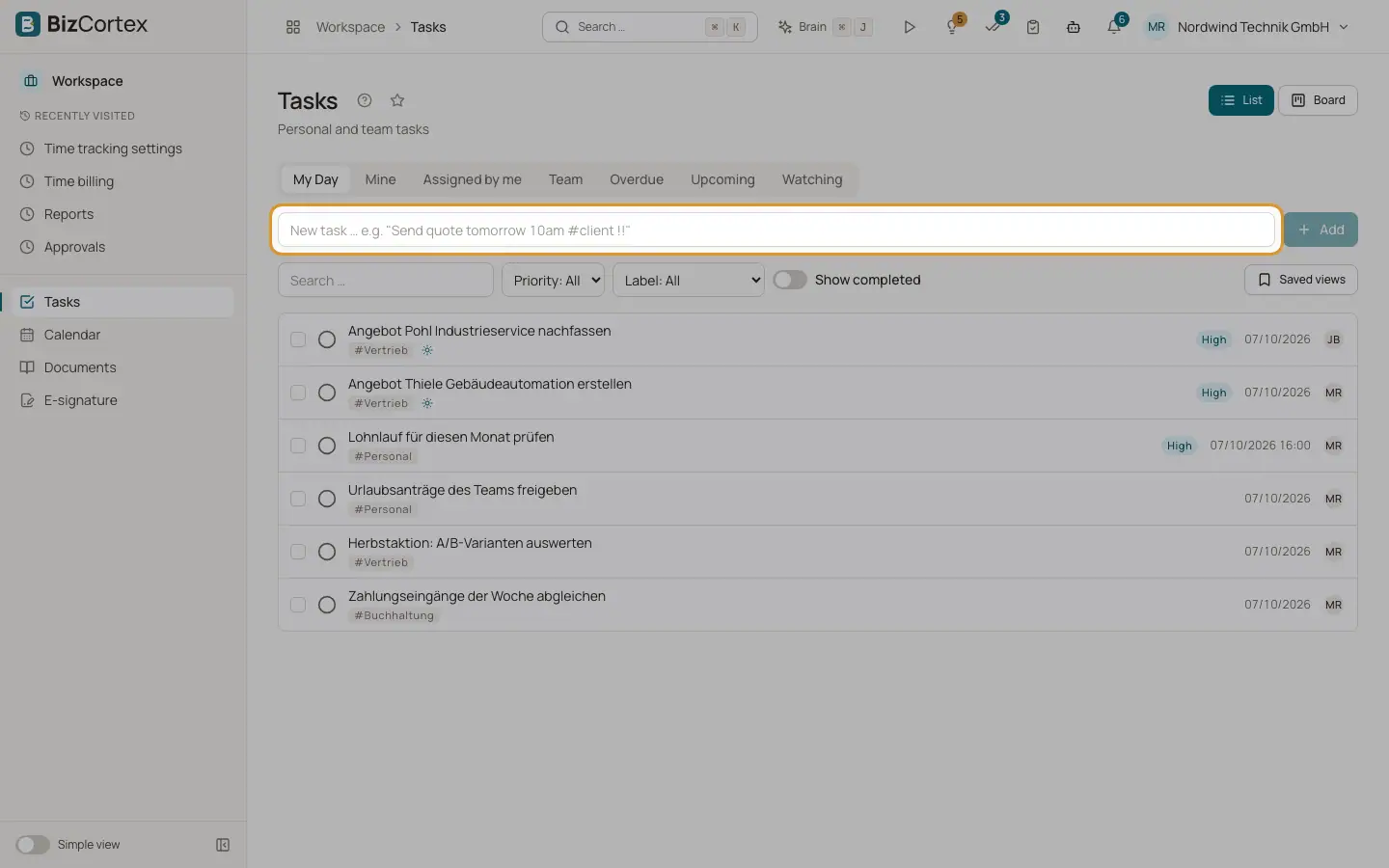
Task: Switch to Board view
Action: [x=1318, y=100]
